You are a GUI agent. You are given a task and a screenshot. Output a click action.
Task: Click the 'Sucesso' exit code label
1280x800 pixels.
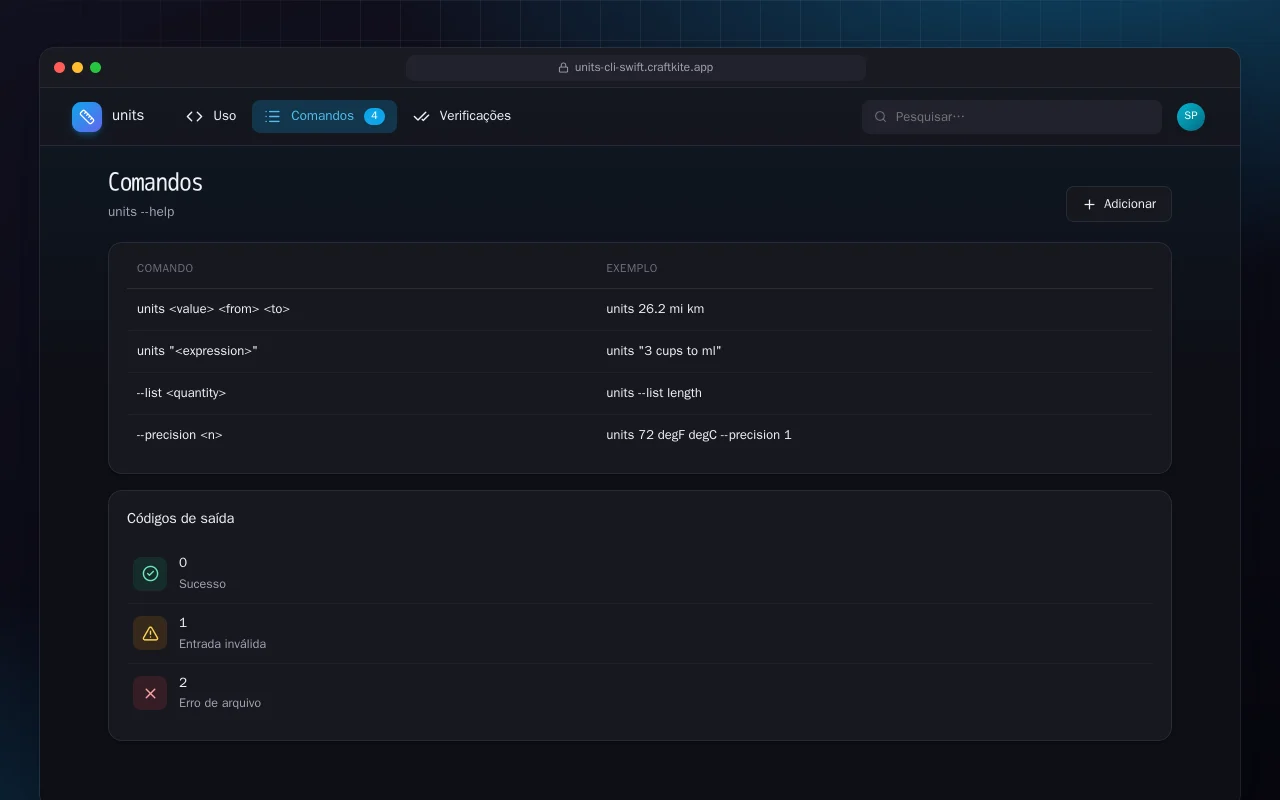pos(202,584)
